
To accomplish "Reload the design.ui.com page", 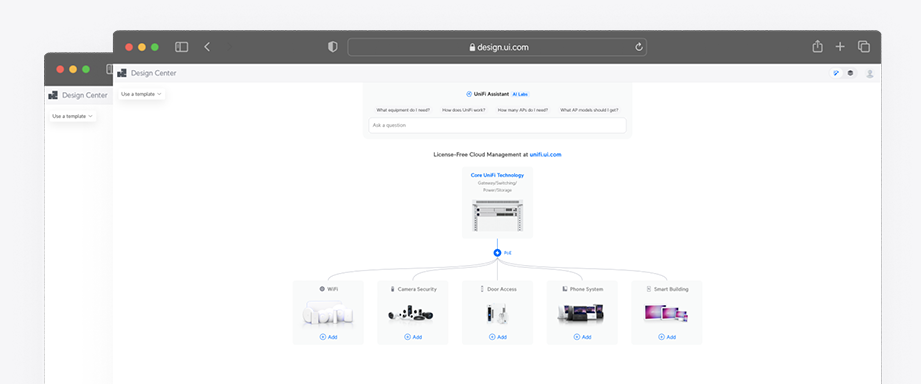I will 638,47.
